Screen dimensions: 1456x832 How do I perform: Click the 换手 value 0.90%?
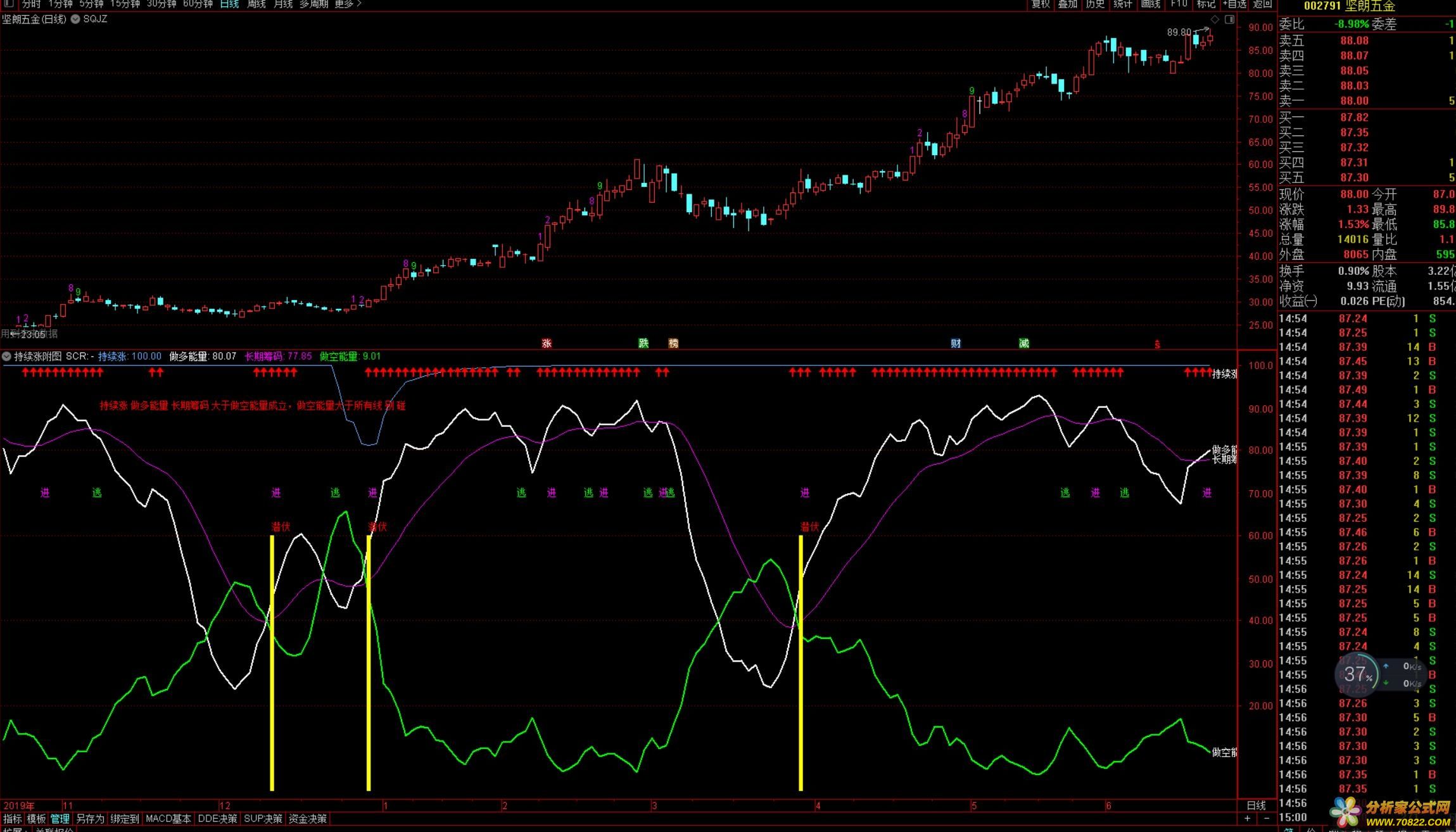coord(1353,271)
